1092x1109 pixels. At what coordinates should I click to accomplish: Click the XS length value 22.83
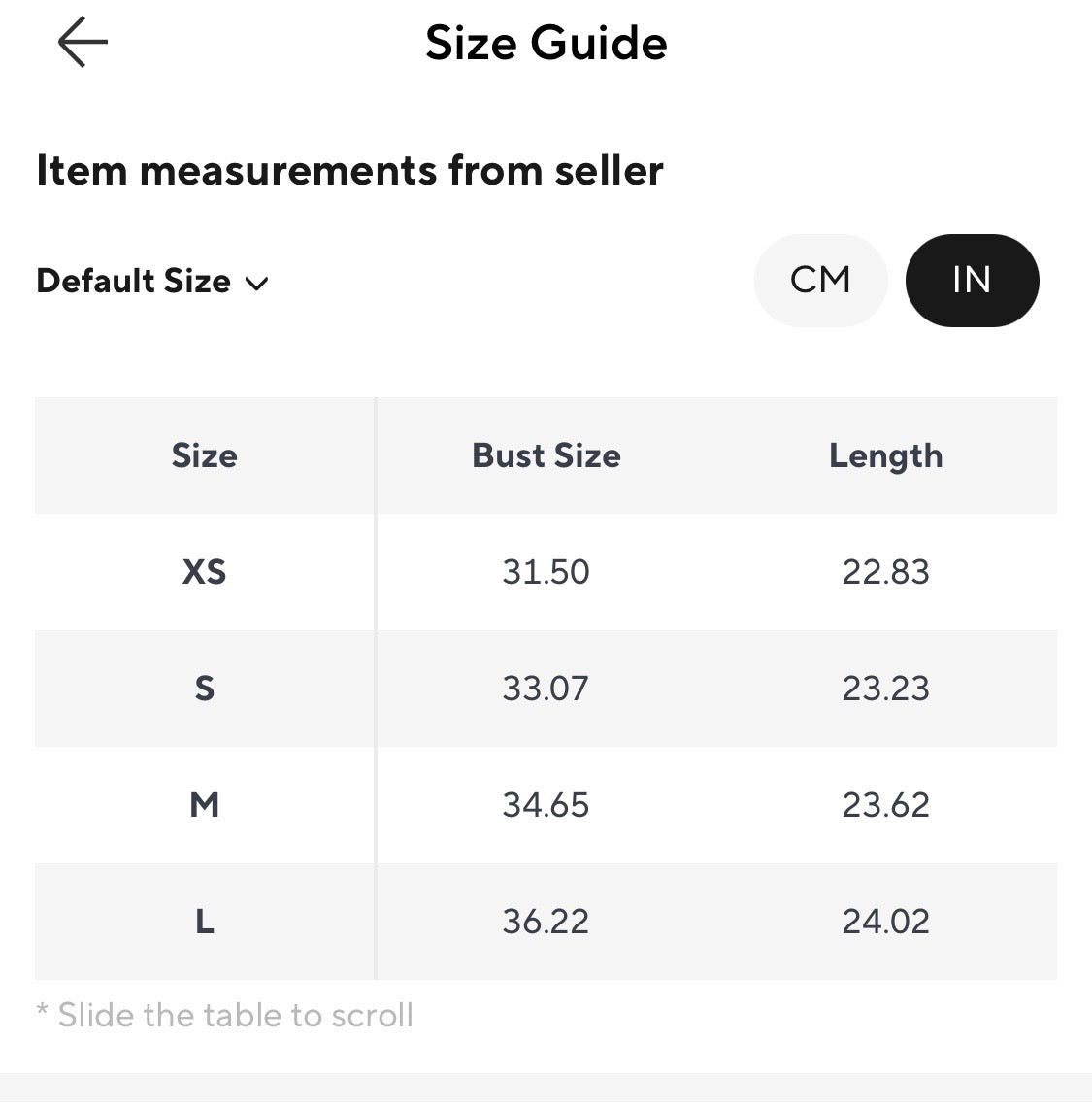click(x=885, y=571)
